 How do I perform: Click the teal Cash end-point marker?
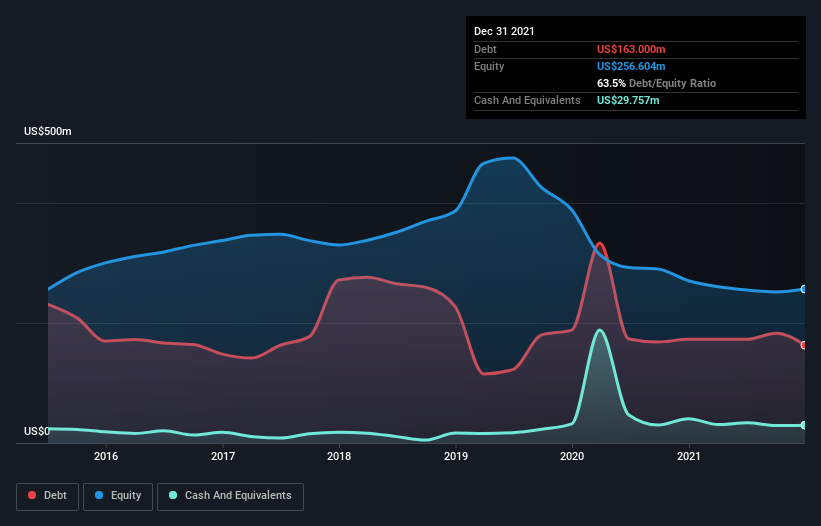pos(804,425)
